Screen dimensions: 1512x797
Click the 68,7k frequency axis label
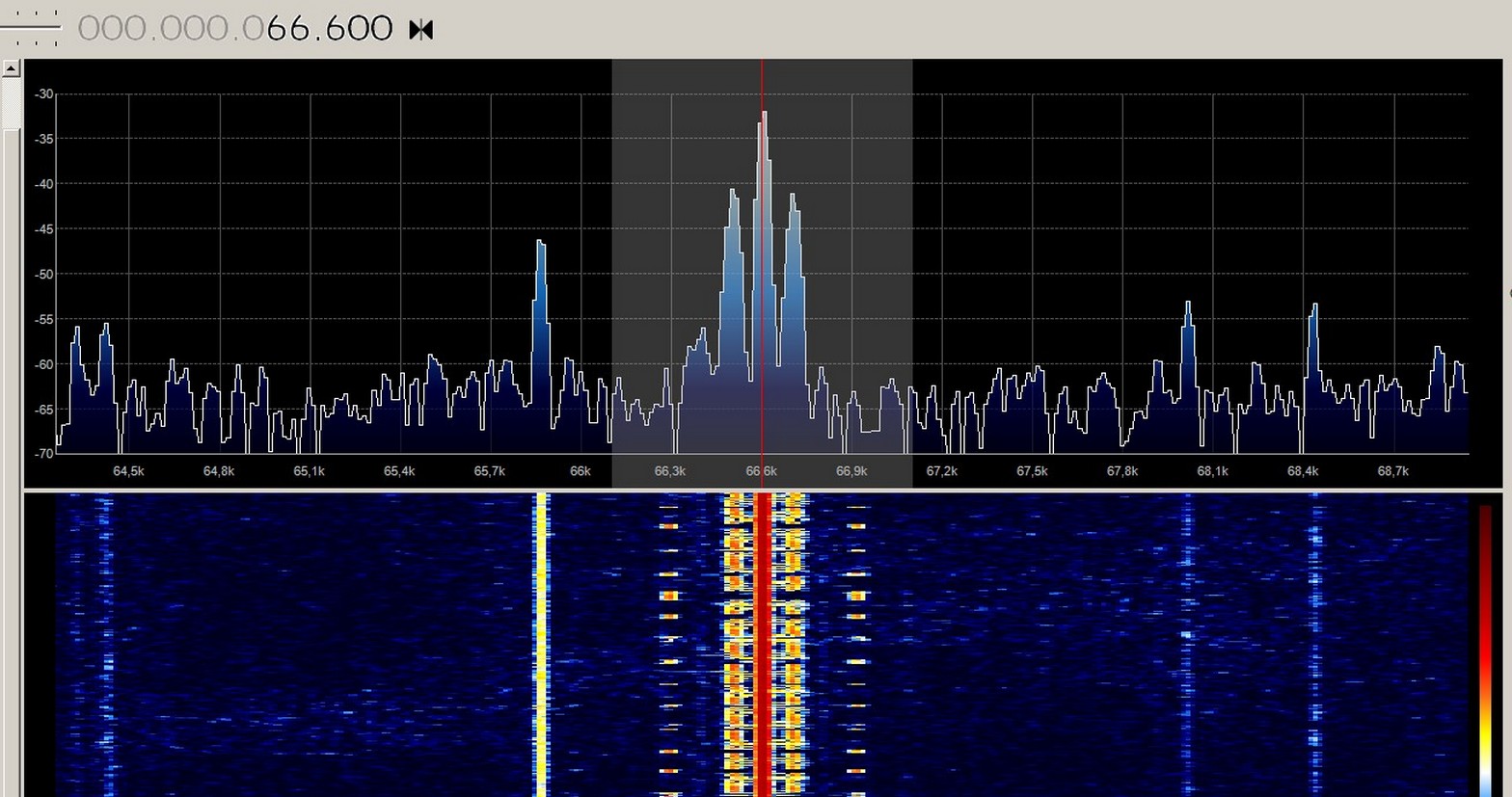[x=1393, y=471]
